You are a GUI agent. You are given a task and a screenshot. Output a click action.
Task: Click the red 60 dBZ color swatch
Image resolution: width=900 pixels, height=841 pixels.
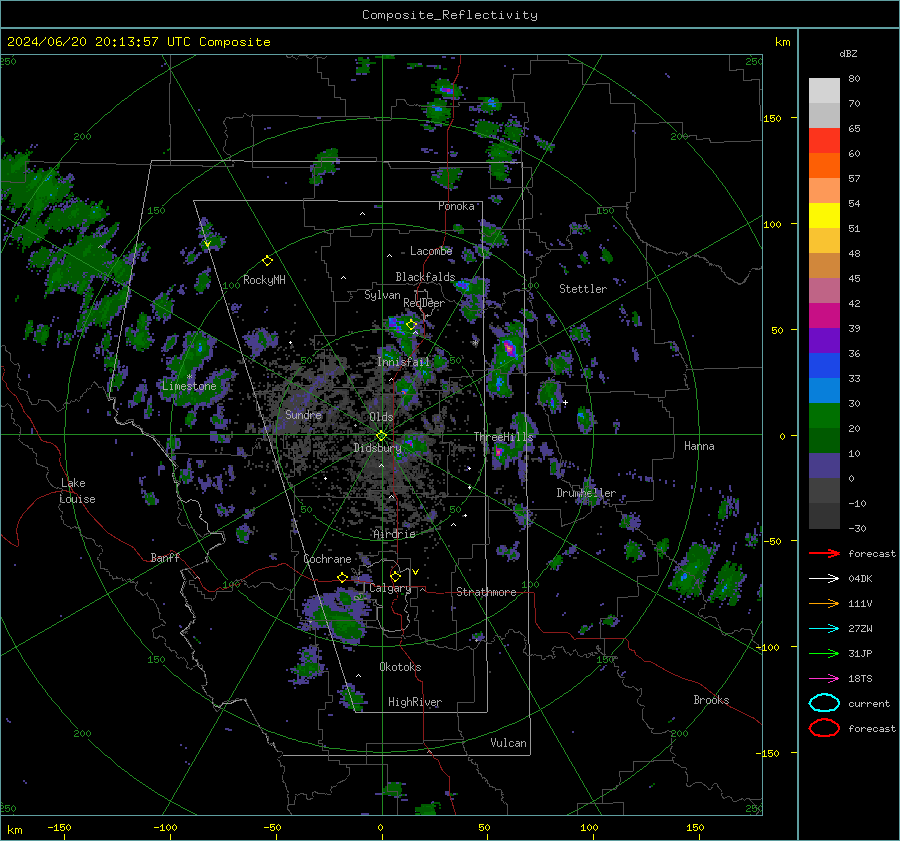824,141
